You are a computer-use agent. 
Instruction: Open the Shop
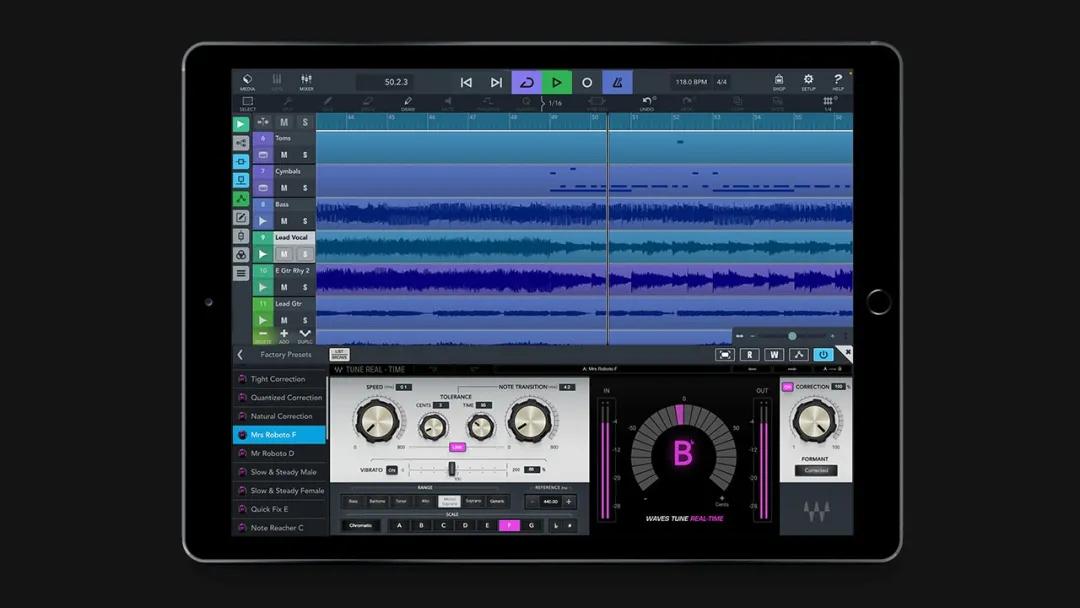[779, 82]
